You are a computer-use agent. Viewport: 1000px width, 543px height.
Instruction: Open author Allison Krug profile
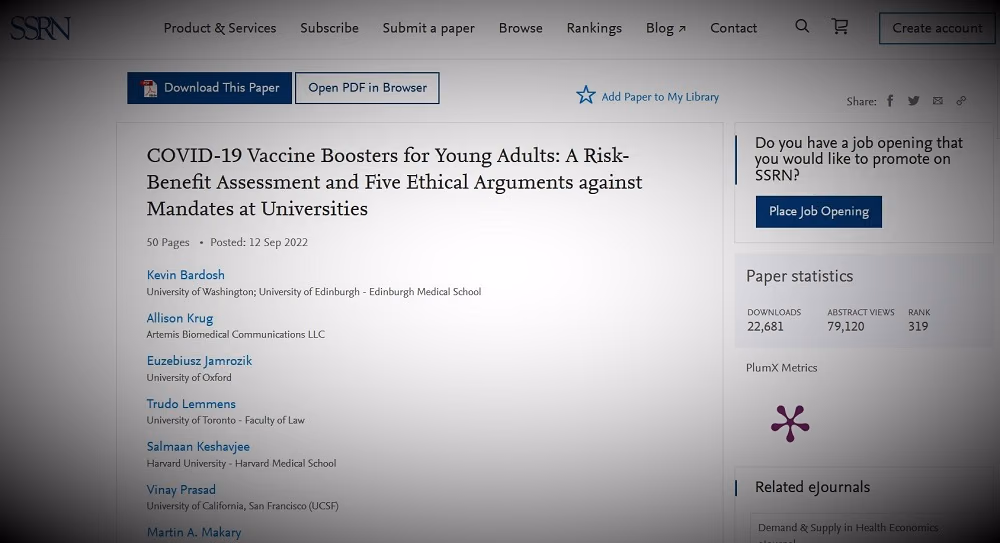(x=180, y=318)
